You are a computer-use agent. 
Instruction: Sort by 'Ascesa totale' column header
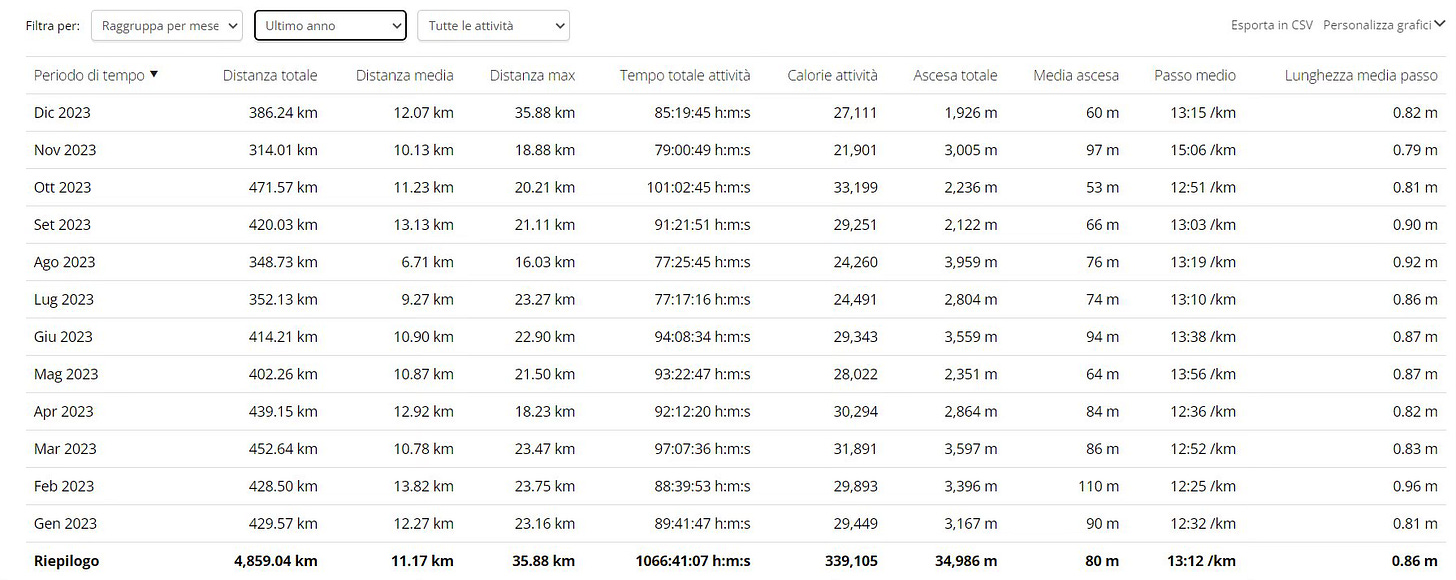(x=955, y=75)
